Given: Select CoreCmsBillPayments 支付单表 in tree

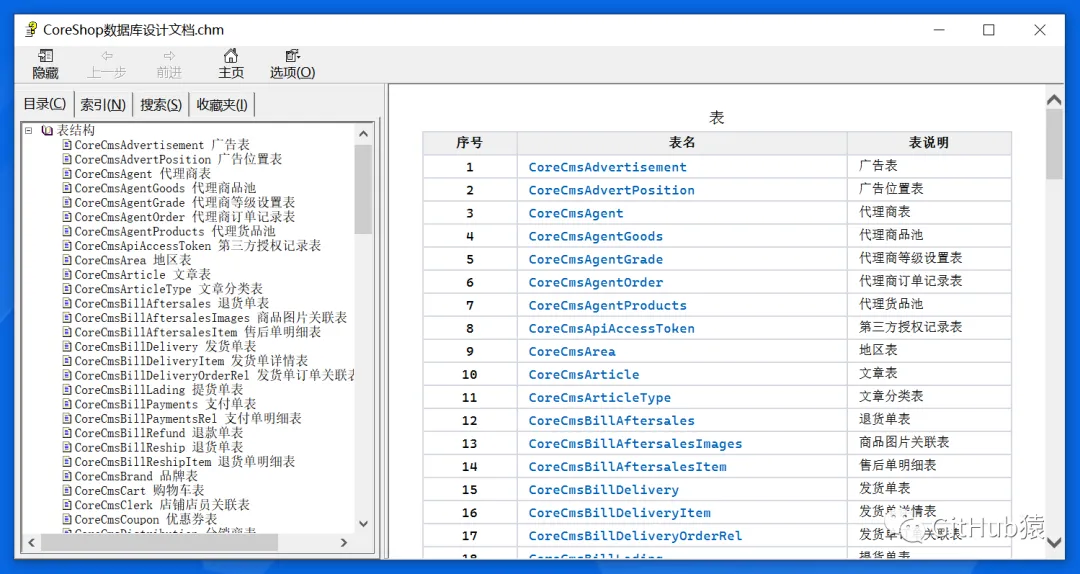Looking at the screenshot, I should [165, 404].
